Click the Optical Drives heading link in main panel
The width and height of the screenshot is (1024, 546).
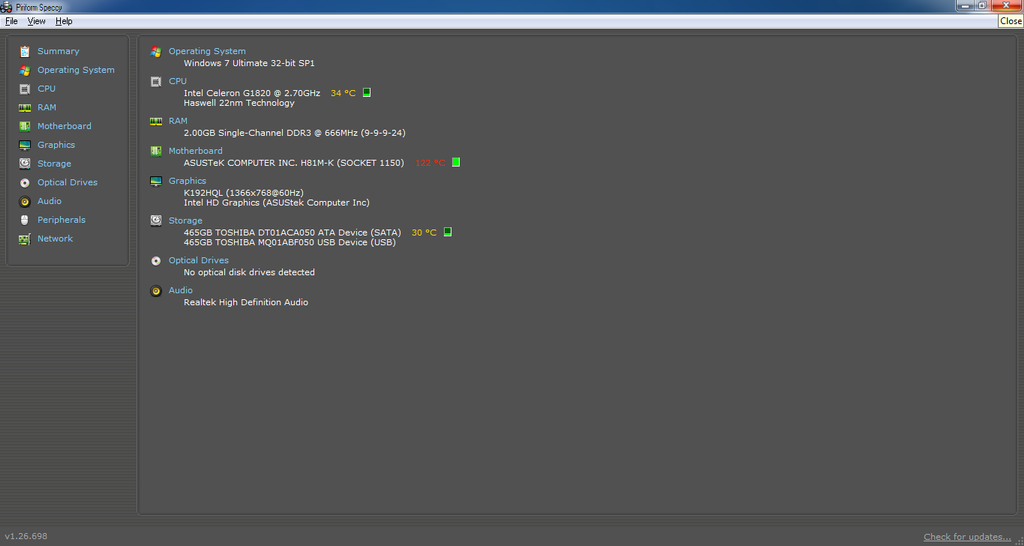tap(199, 260)
